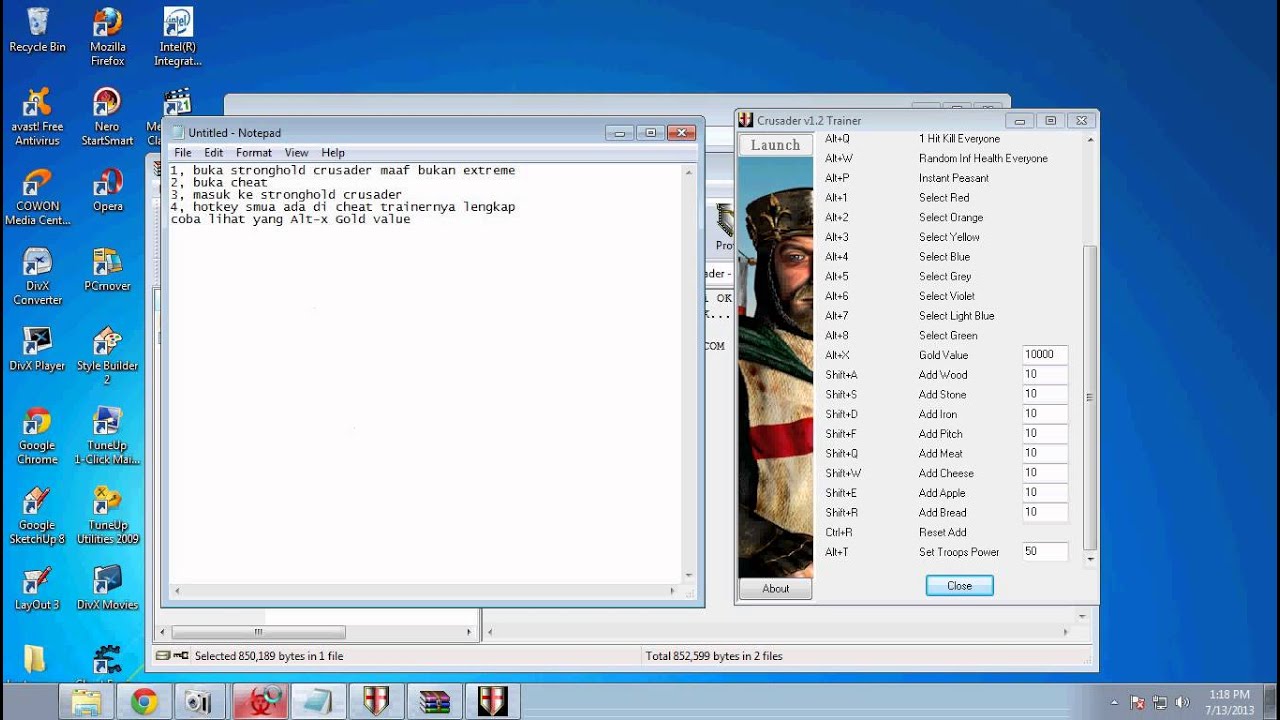Click the Add Wood value field
This screenshot has height=720, width=1280.
click(1045, 374)
